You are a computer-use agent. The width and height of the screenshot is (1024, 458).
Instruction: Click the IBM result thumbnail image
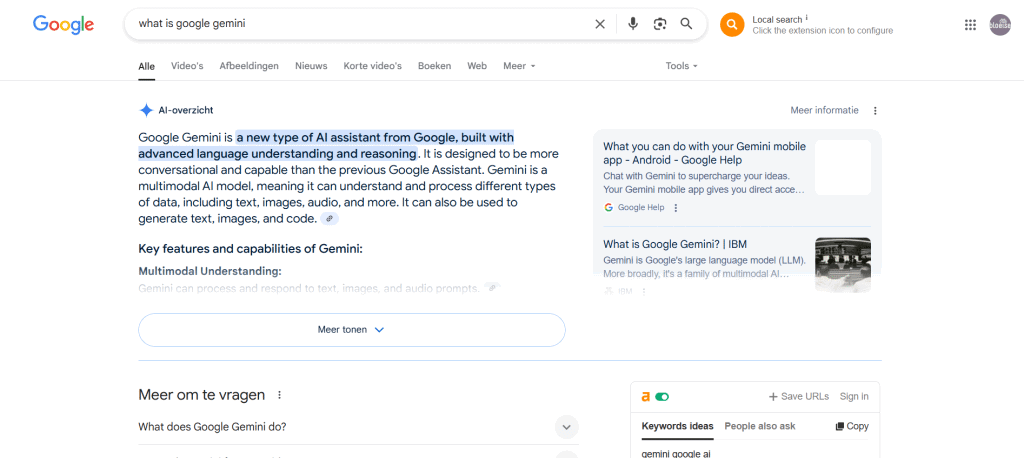coord(842,265)
